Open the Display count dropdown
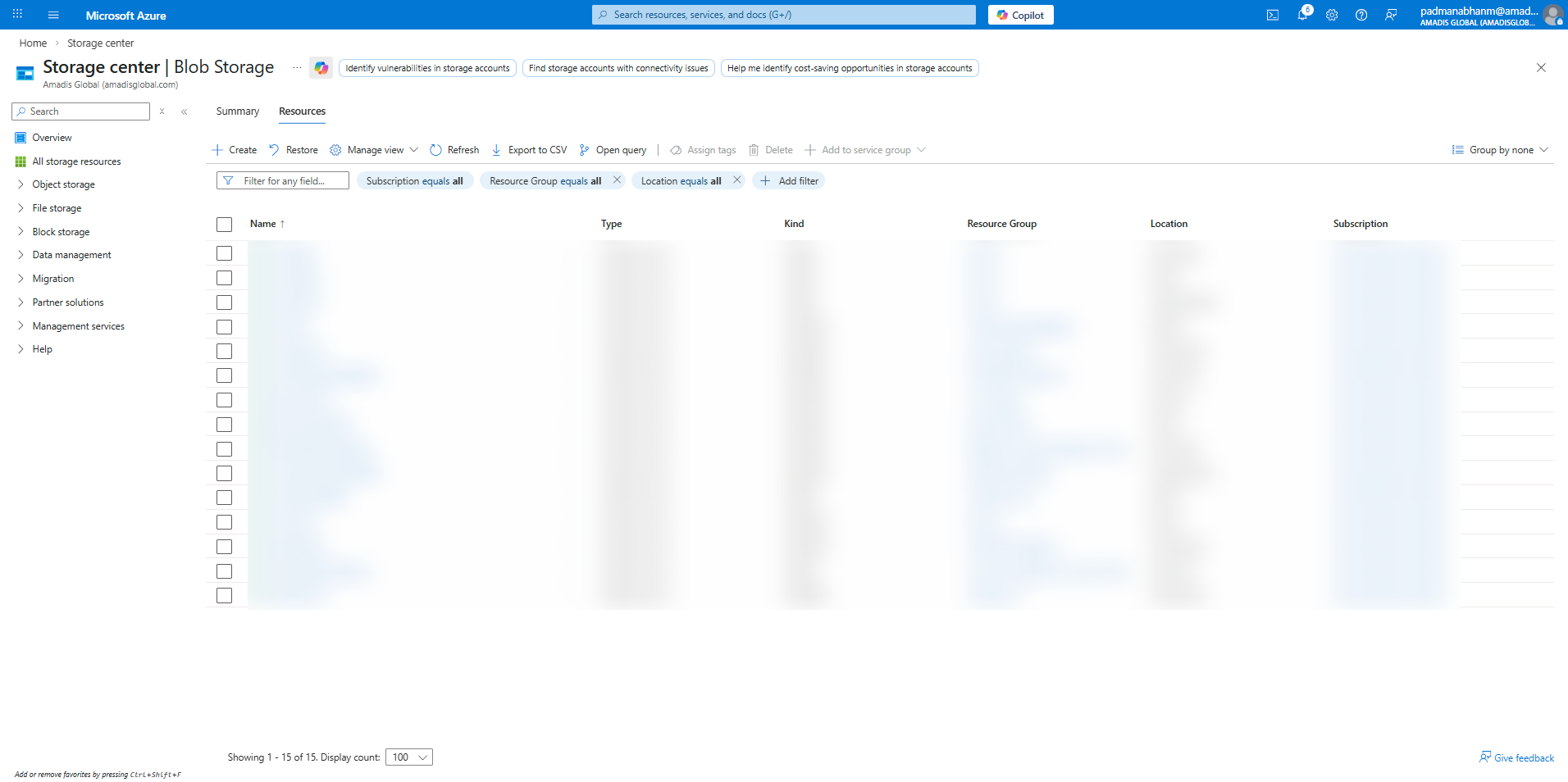 click(x=410, y=757)
